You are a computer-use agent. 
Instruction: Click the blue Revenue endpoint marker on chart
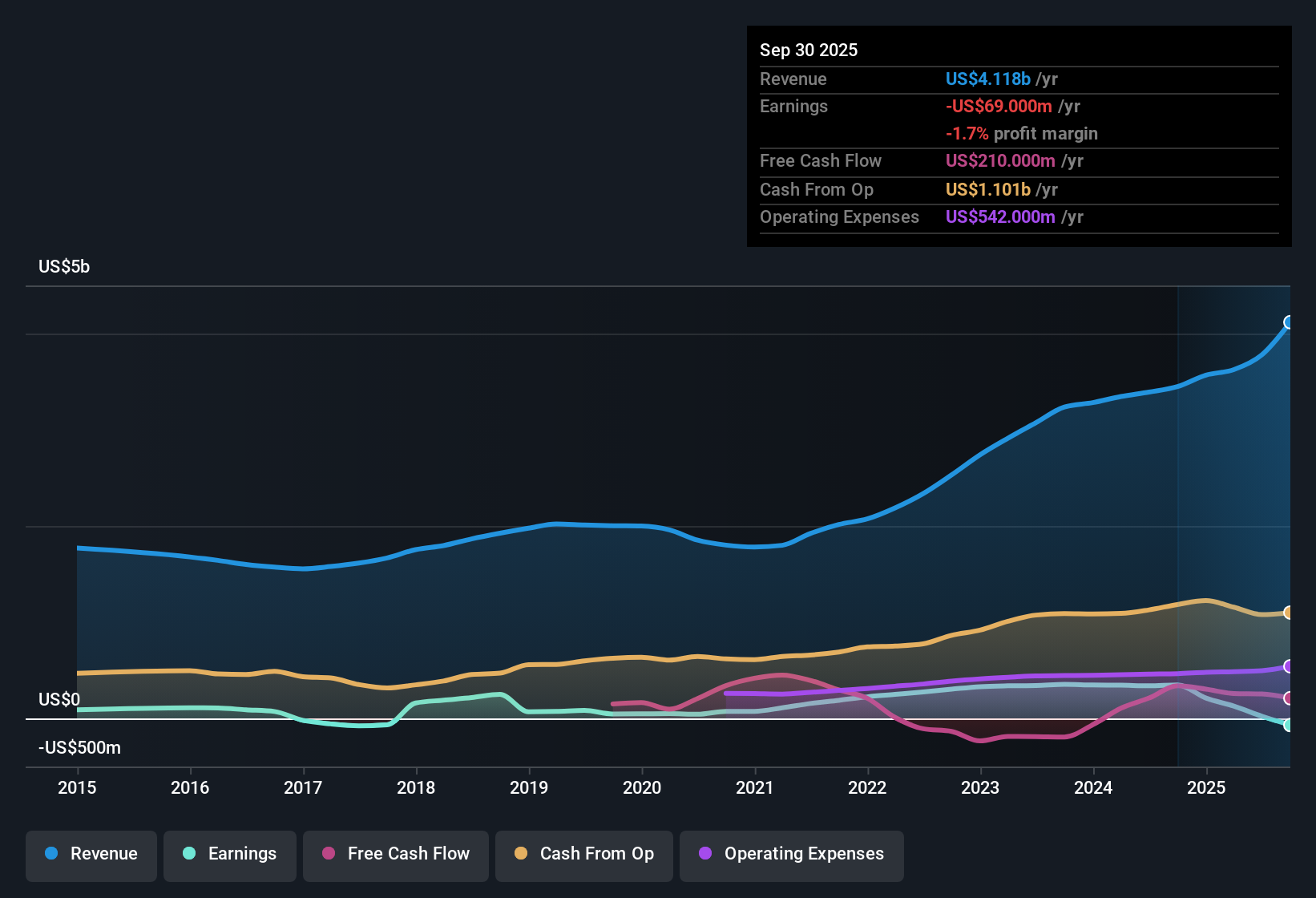coord(1289,322)
